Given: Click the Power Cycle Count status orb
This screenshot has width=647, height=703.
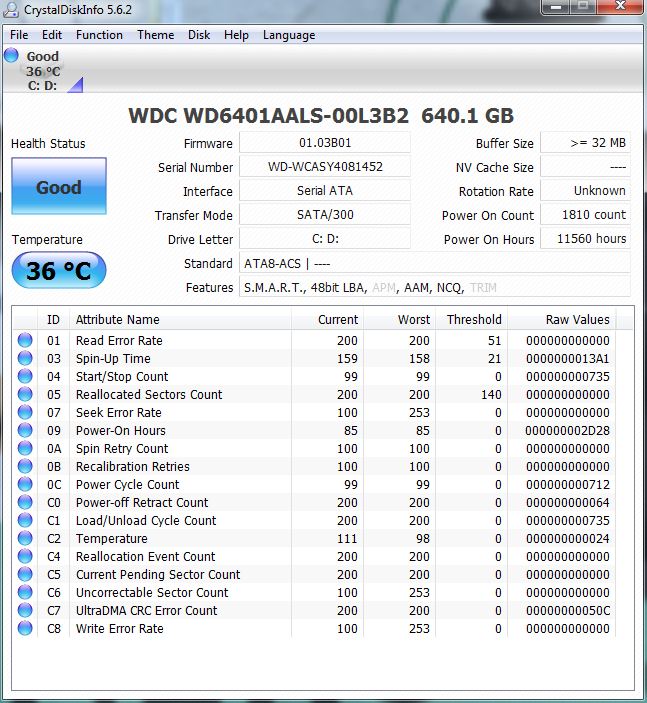Looking at the screenshot, I should point(25,484).
